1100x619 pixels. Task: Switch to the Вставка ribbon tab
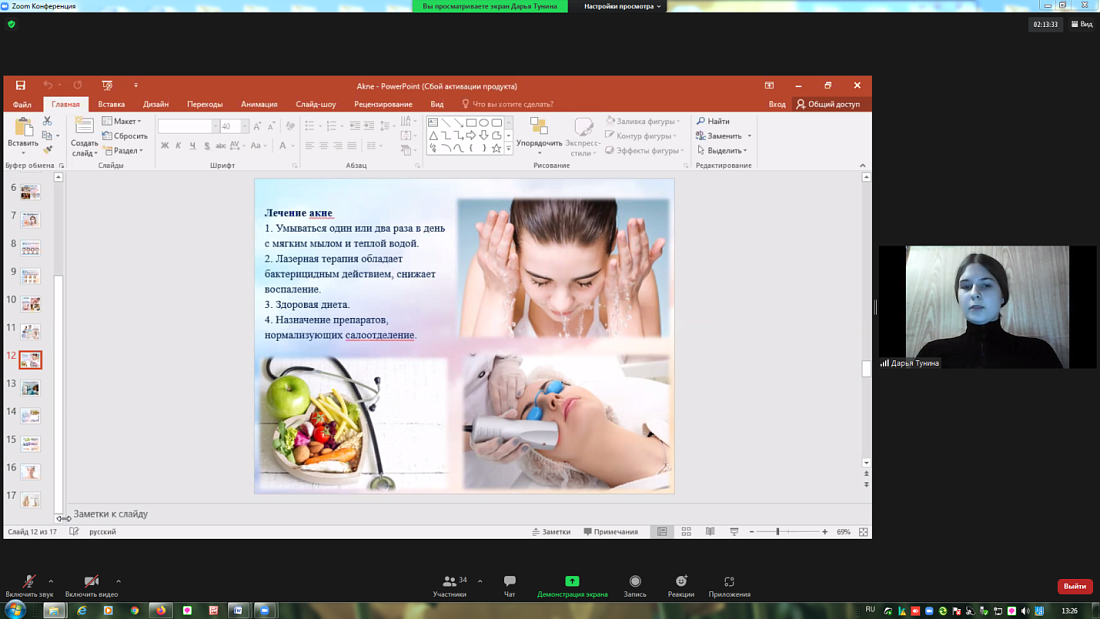[111, 104]
